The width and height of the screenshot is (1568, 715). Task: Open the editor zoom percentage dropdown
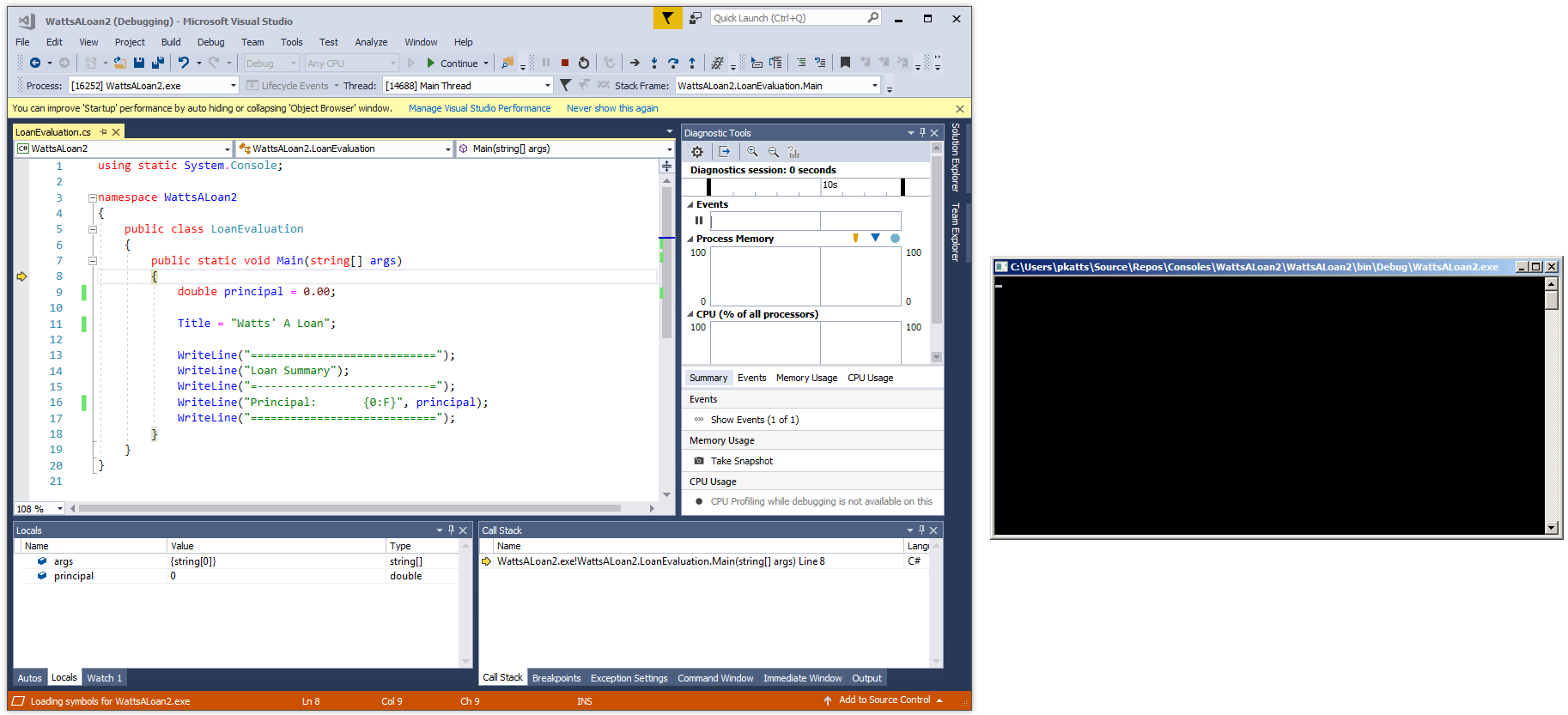tap(59, 509)
